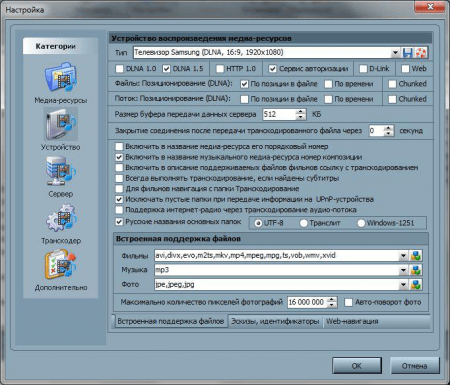
Task: Decrease the max photo pixels spinner
Action: pos(332,305)
